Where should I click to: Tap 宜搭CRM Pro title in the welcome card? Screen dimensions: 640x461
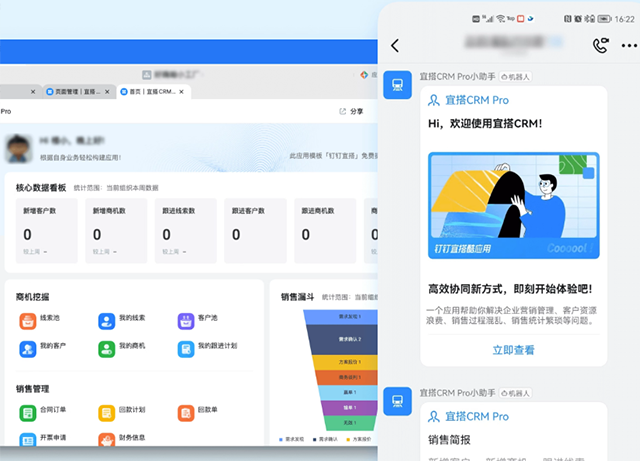477,100
